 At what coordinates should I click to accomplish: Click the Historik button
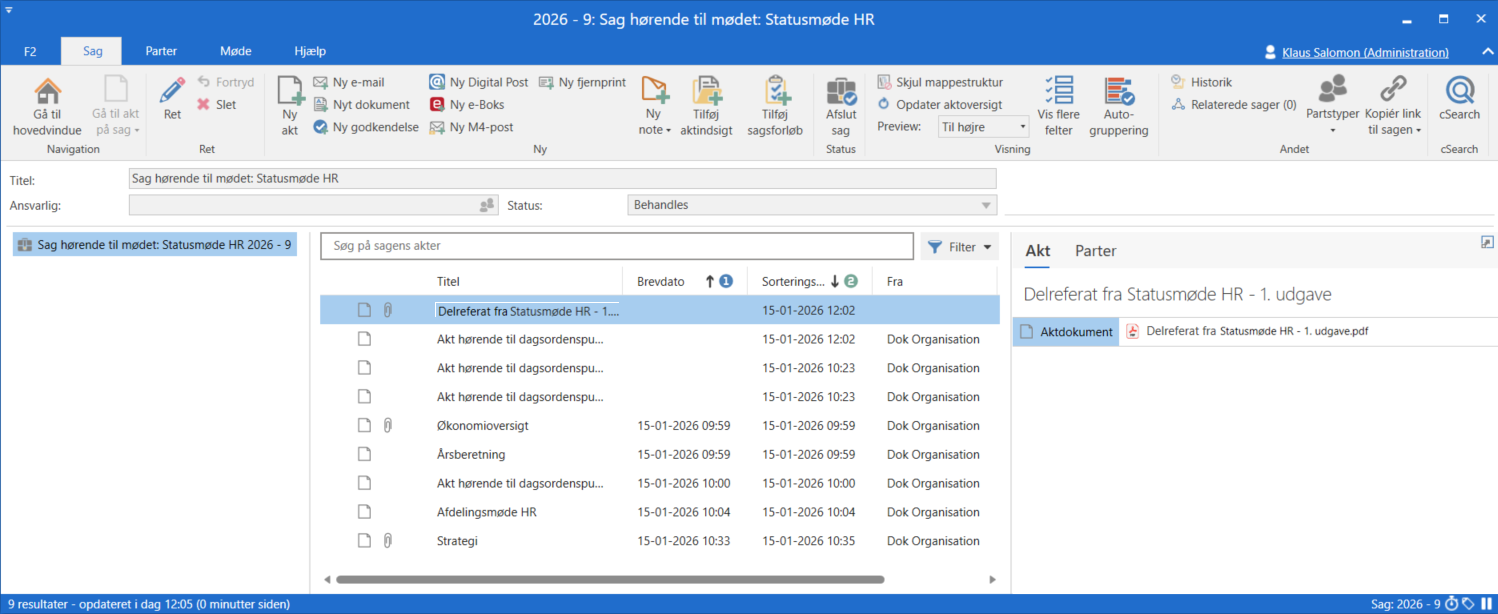[1211, 82]
